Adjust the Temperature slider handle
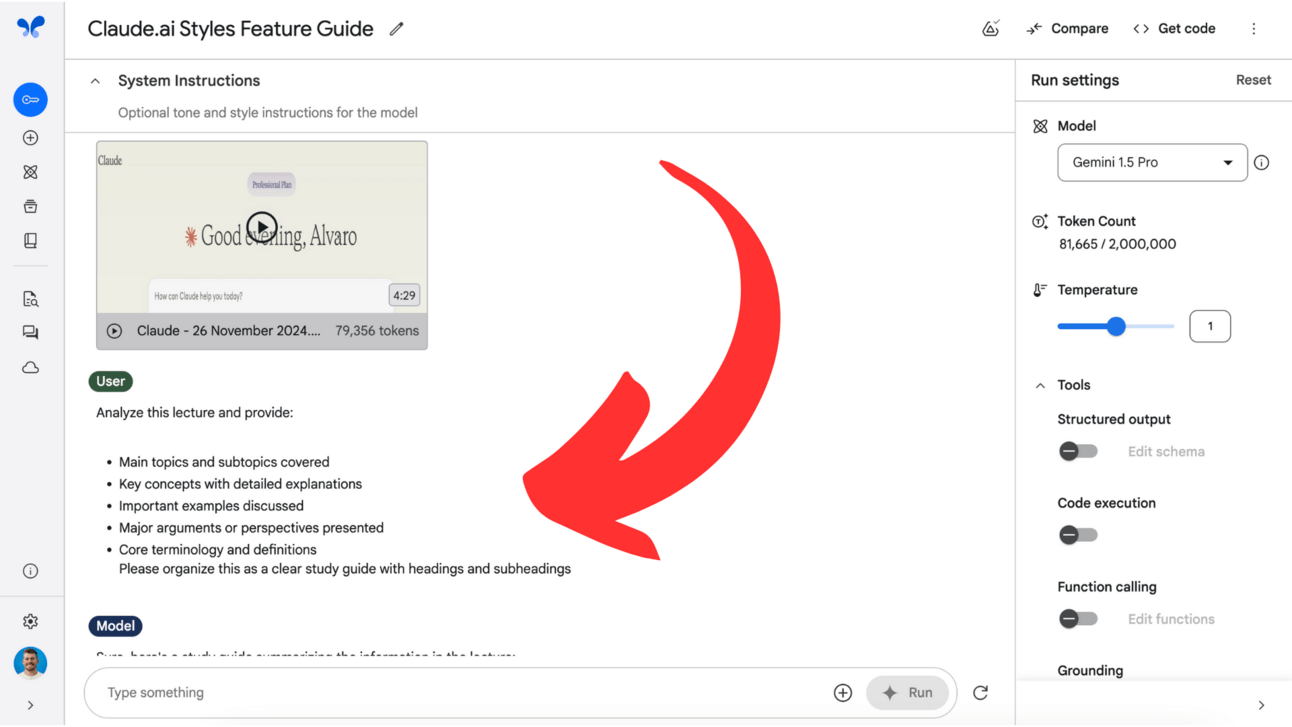1292x727 pixels. (x=1116, y=327)
